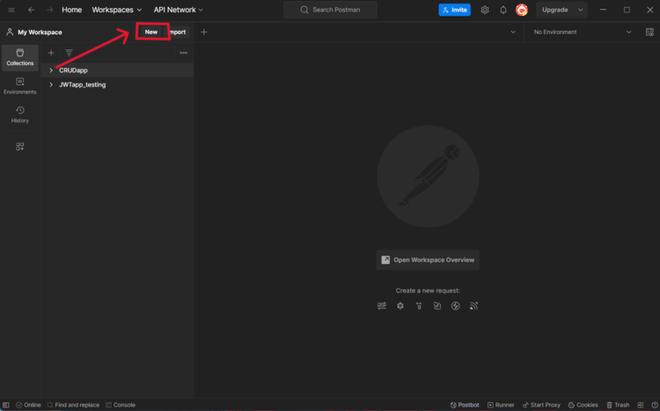
Task: Open the Workspaces dropdown menu
Action: coord(117,10)
